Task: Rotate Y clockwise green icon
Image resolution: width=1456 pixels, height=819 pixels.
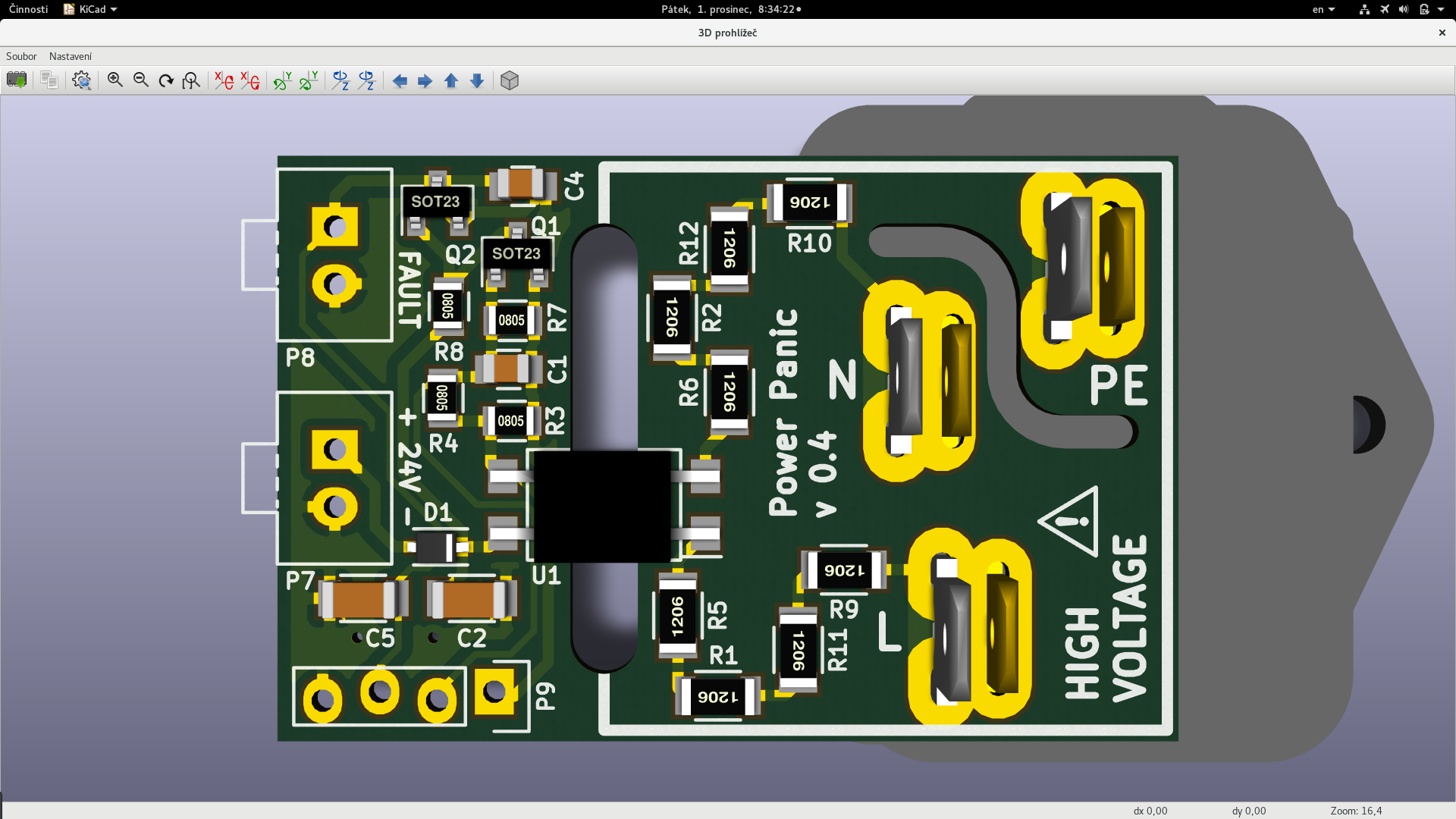Action: click(282, 80)
